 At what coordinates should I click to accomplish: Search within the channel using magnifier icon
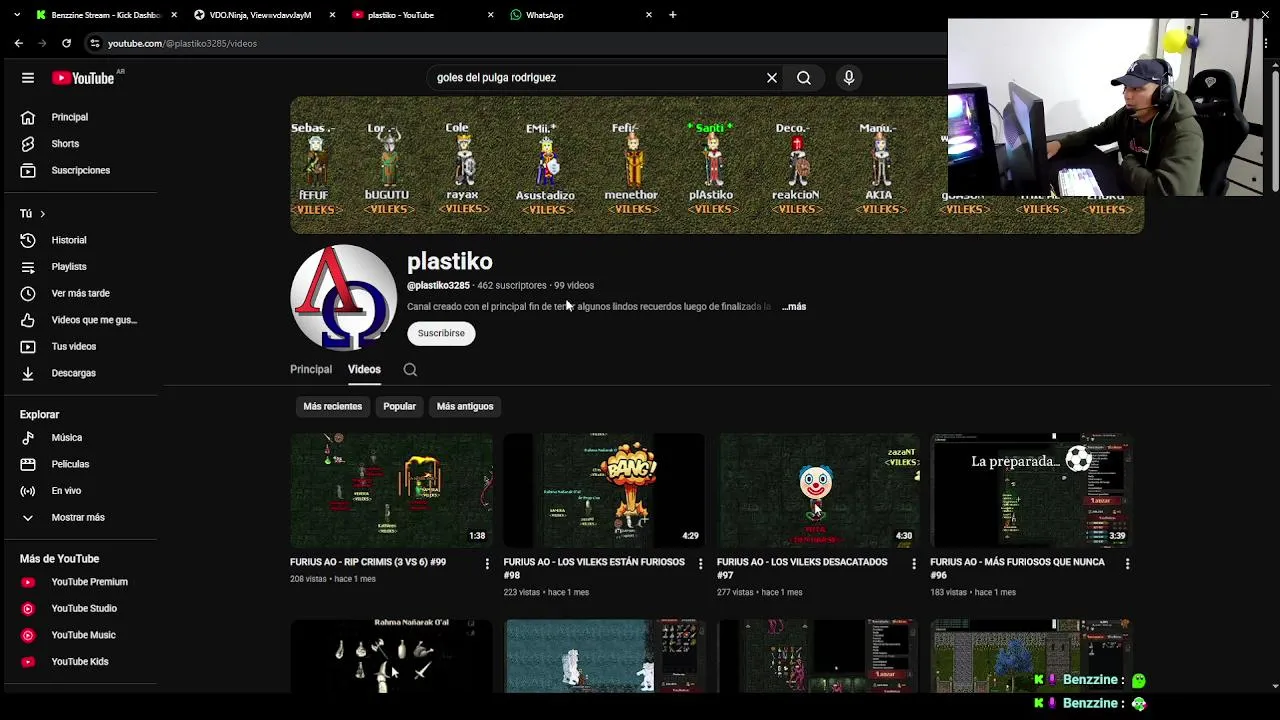pos(410,370)
